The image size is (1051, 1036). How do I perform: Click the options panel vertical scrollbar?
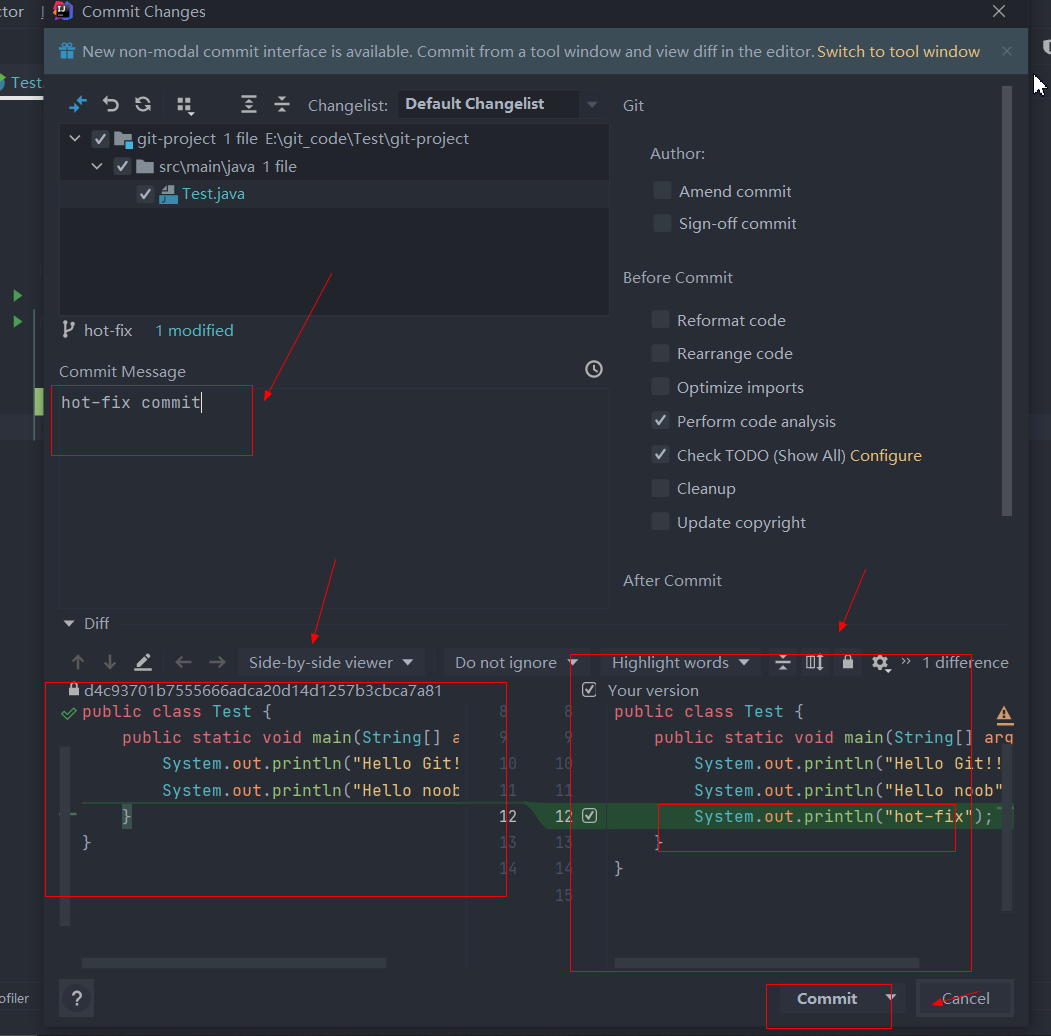pos(1007,301)
